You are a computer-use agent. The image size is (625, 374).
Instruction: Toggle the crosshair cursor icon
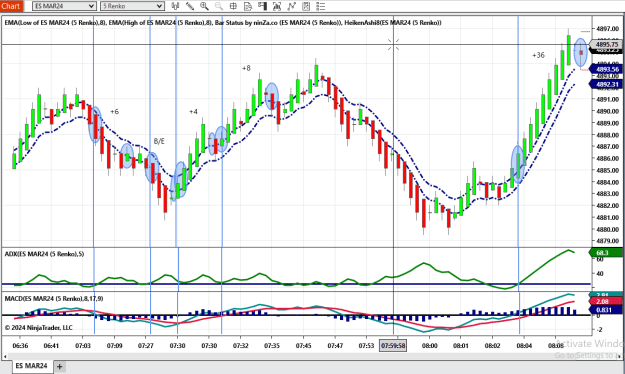click(233, 6)
